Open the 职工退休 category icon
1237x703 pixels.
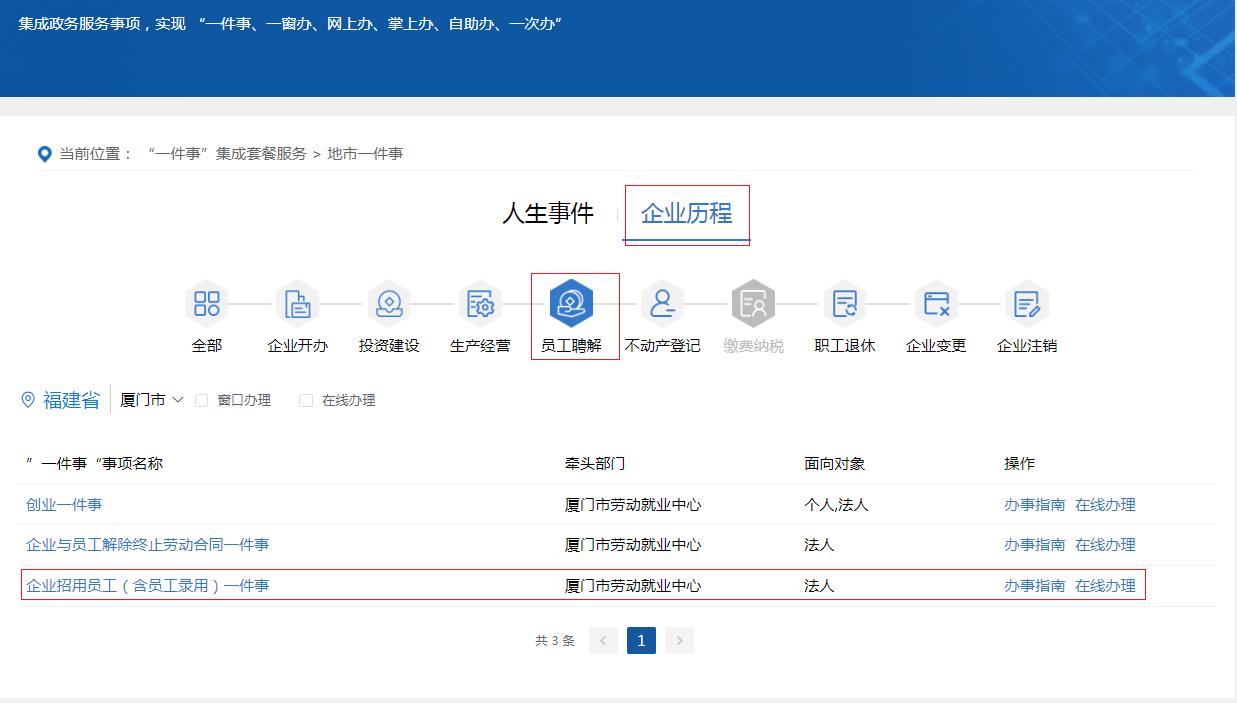tap(845, 304)
